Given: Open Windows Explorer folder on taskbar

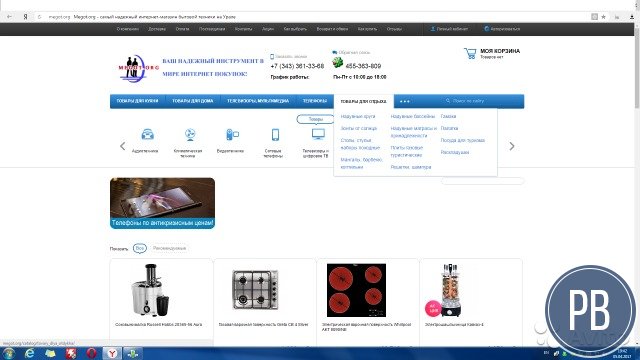Looking at the screenshot, I should pos(50,353).
